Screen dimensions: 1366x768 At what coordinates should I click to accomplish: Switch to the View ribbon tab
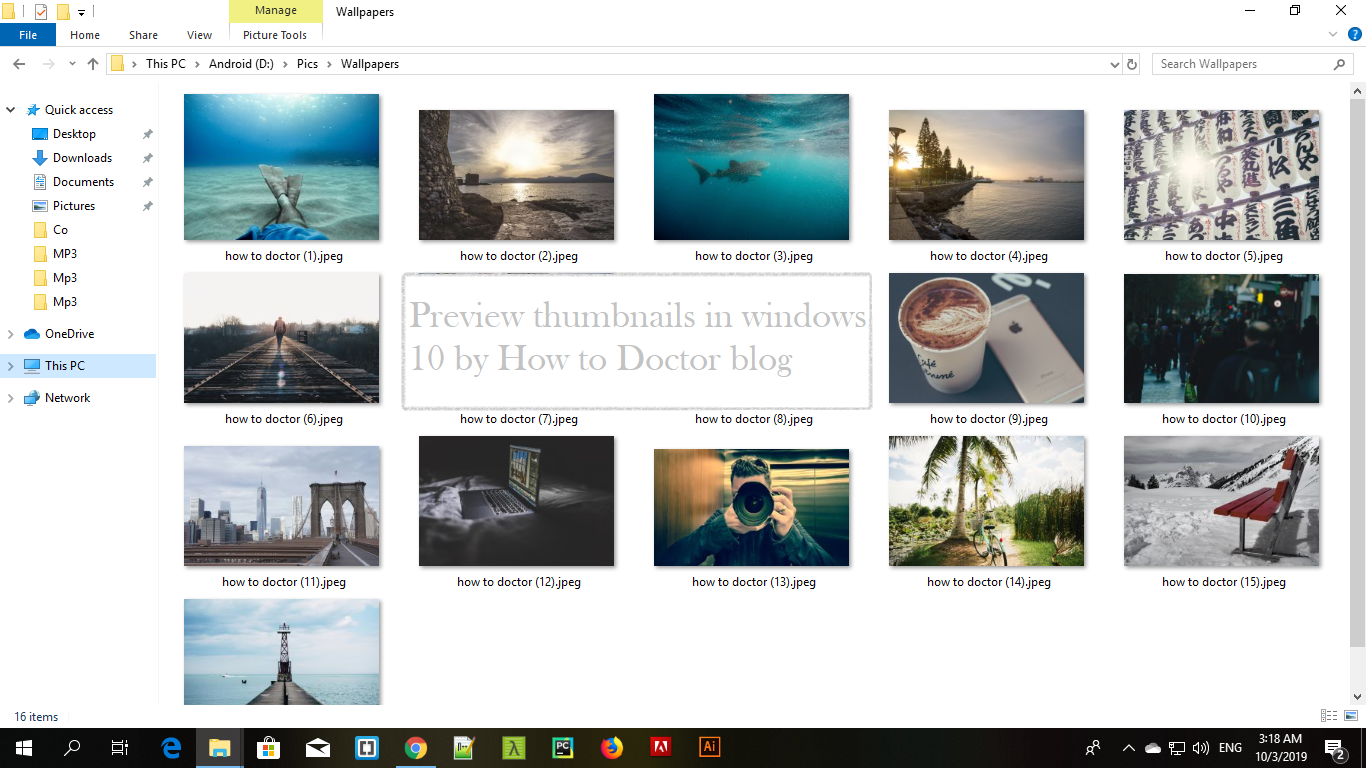pyautogui.click(x=199, y=34)
